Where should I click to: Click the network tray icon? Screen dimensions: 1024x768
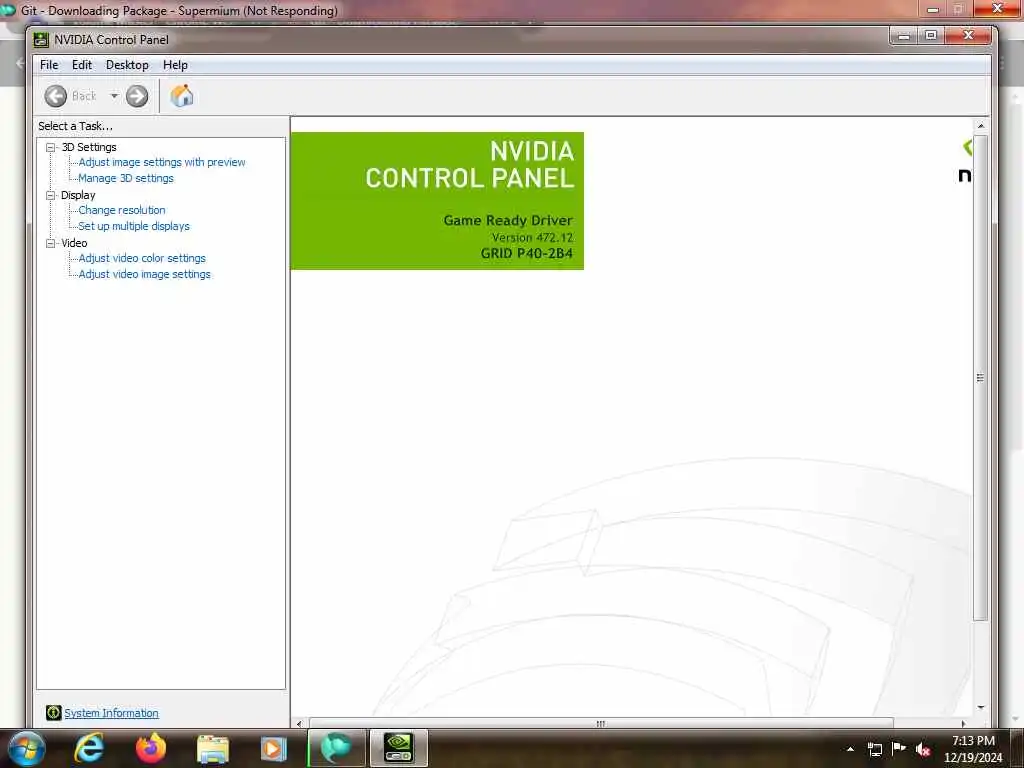(x=874, y=749)
